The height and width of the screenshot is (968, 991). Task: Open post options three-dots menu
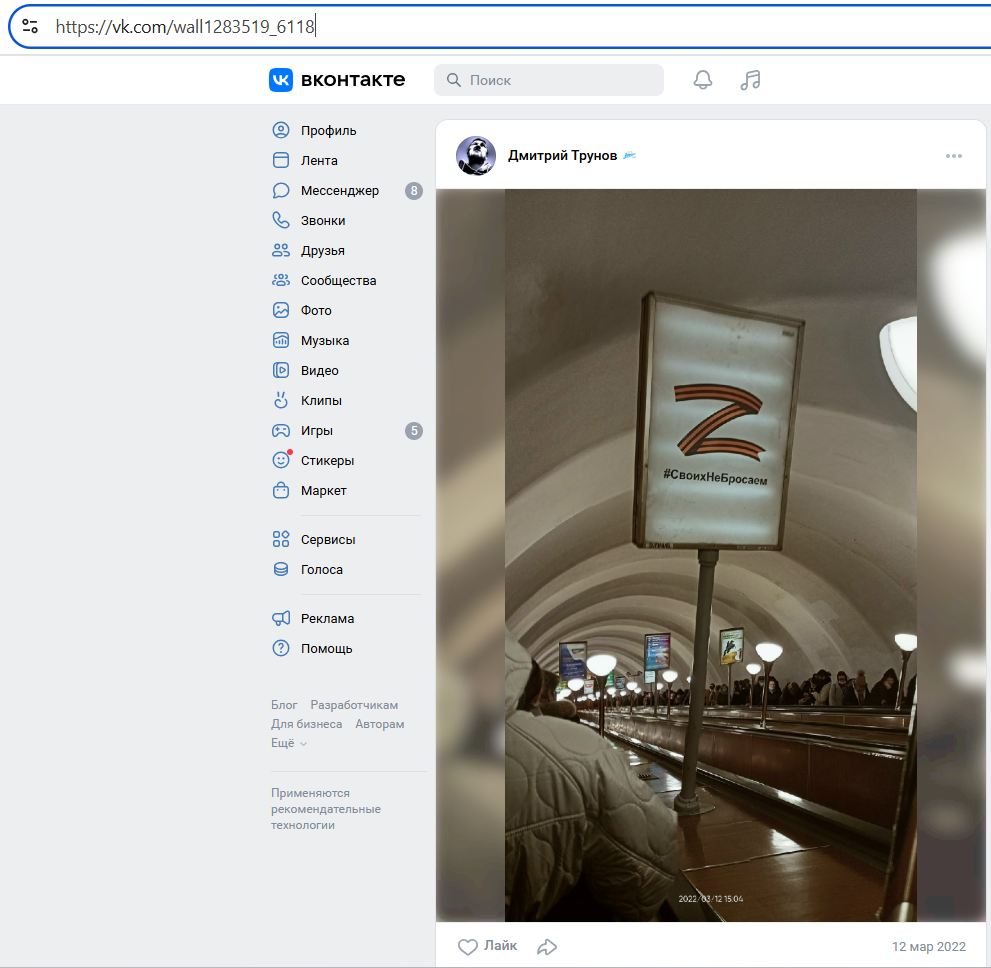[953, 156]
